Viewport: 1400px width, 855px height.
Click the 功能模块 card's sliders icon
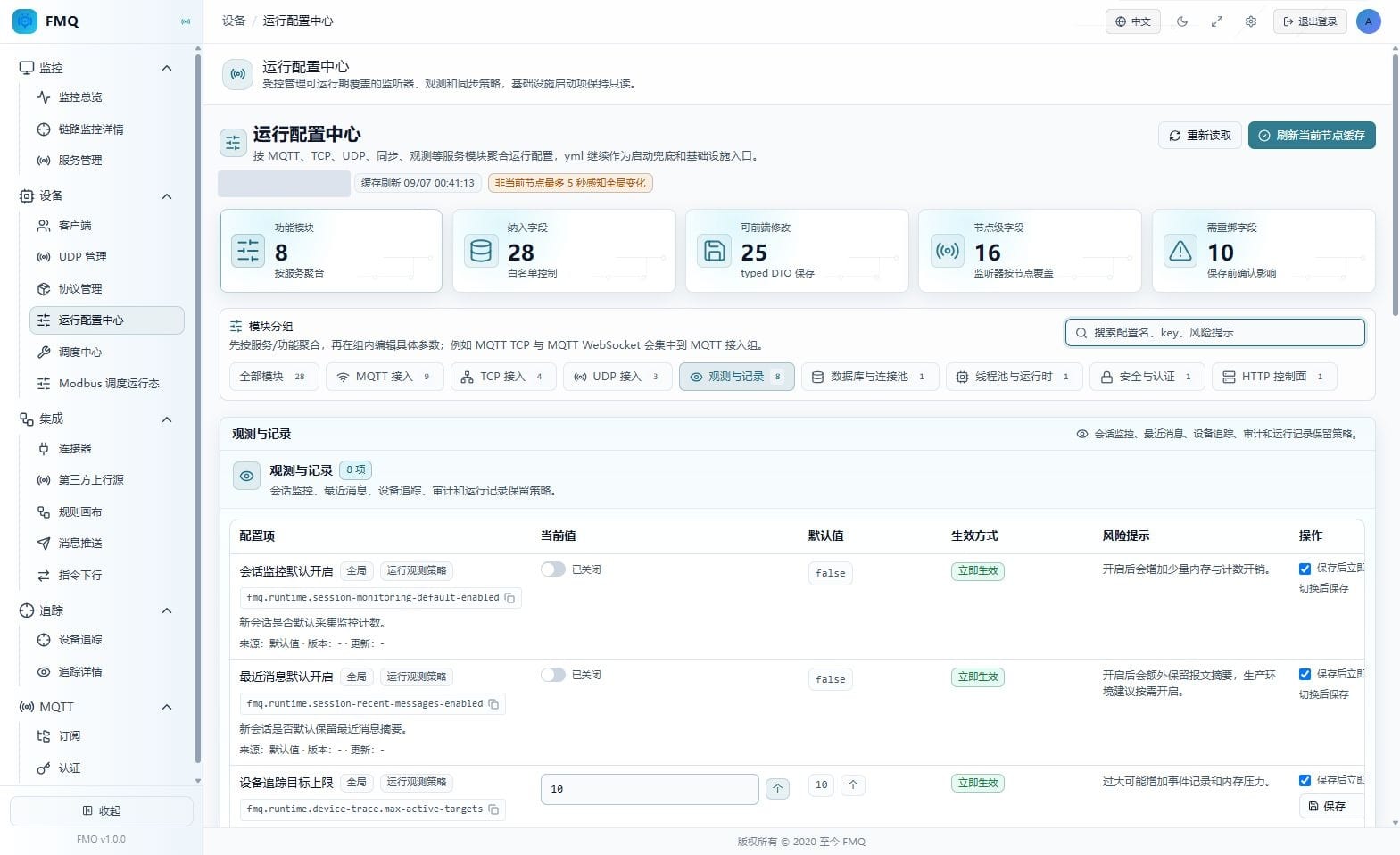point(248,251)
